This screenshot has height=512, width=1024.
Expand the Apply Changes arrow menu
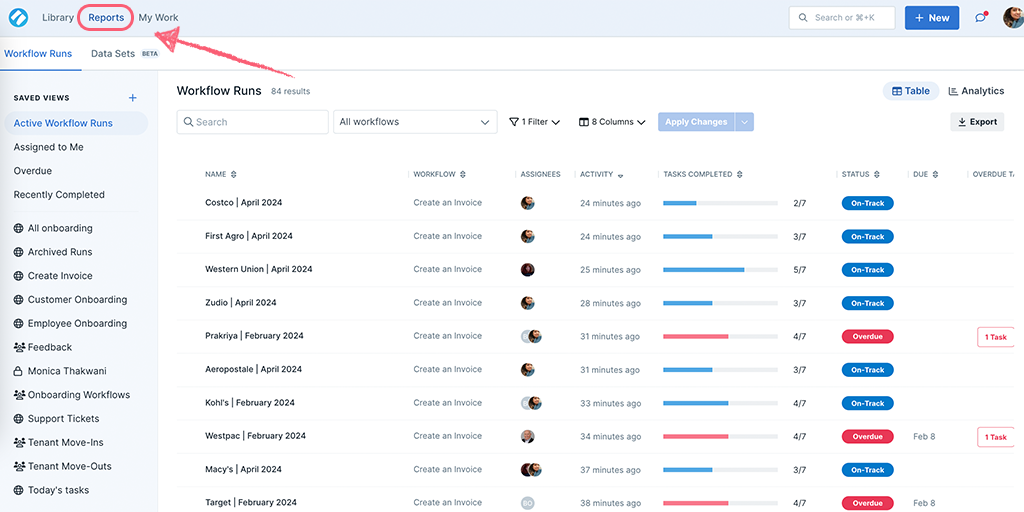click(x=744, y=122)
